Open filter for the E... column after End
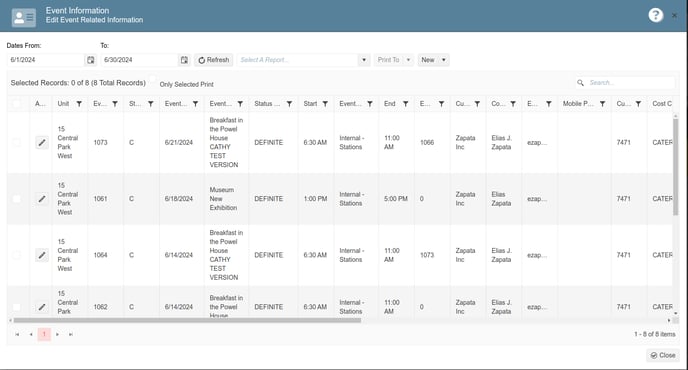 pyautogui.click(x=441, y=104)
